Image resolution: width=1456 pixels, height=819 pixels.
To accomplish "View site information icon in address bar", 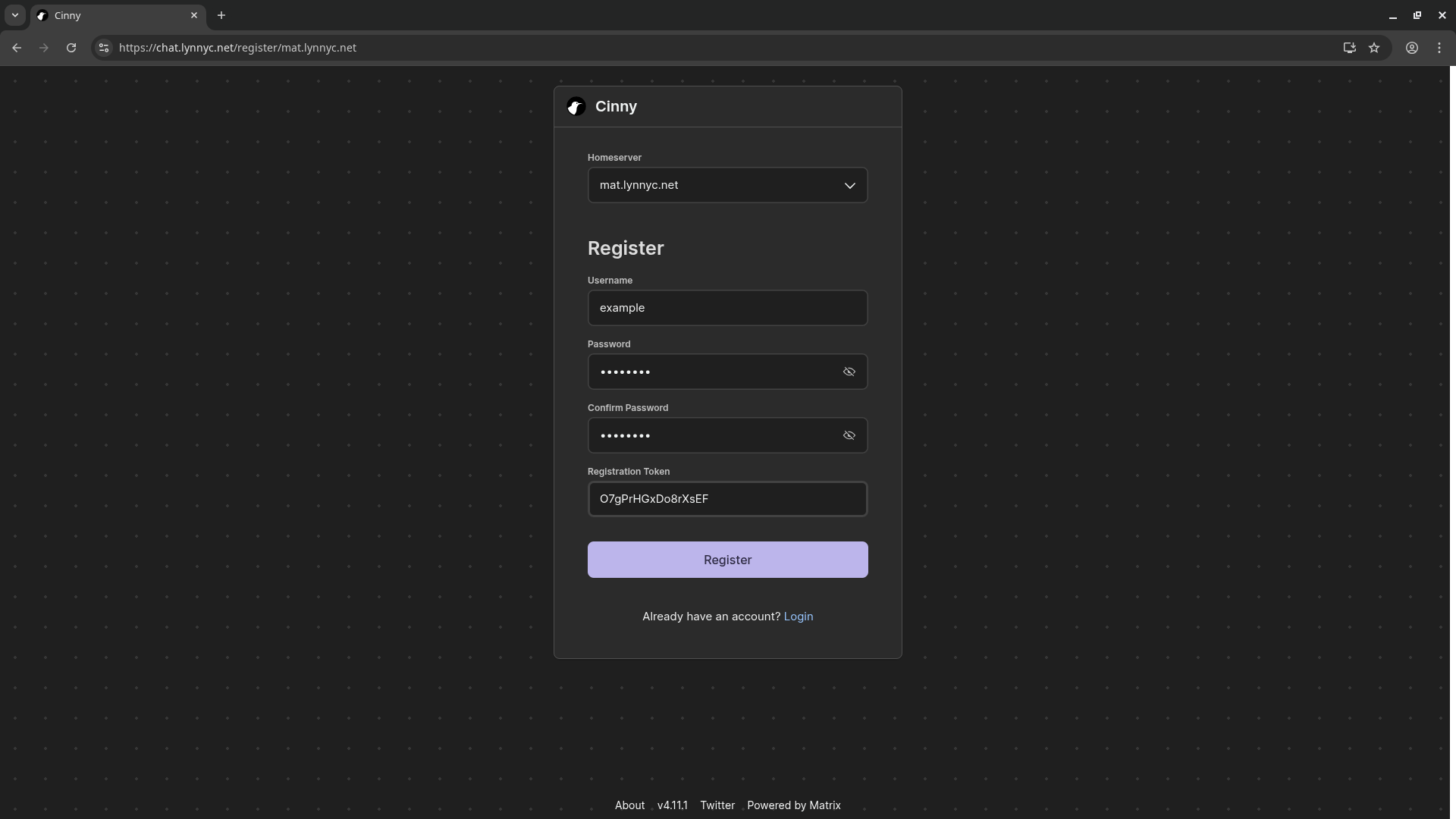I will pos(104,48).
